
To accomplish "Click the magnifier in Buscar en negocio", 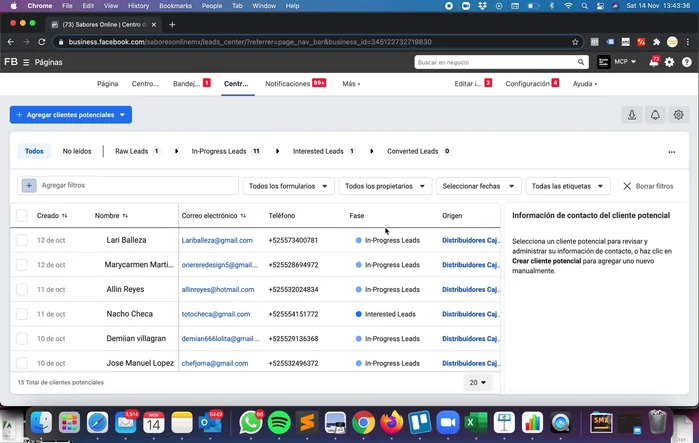I will (581, 62).
